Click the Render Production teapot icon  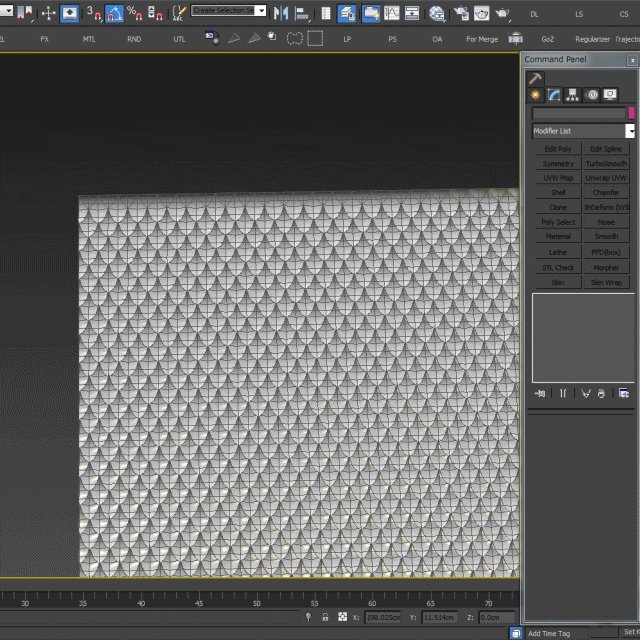click(502, 14)
